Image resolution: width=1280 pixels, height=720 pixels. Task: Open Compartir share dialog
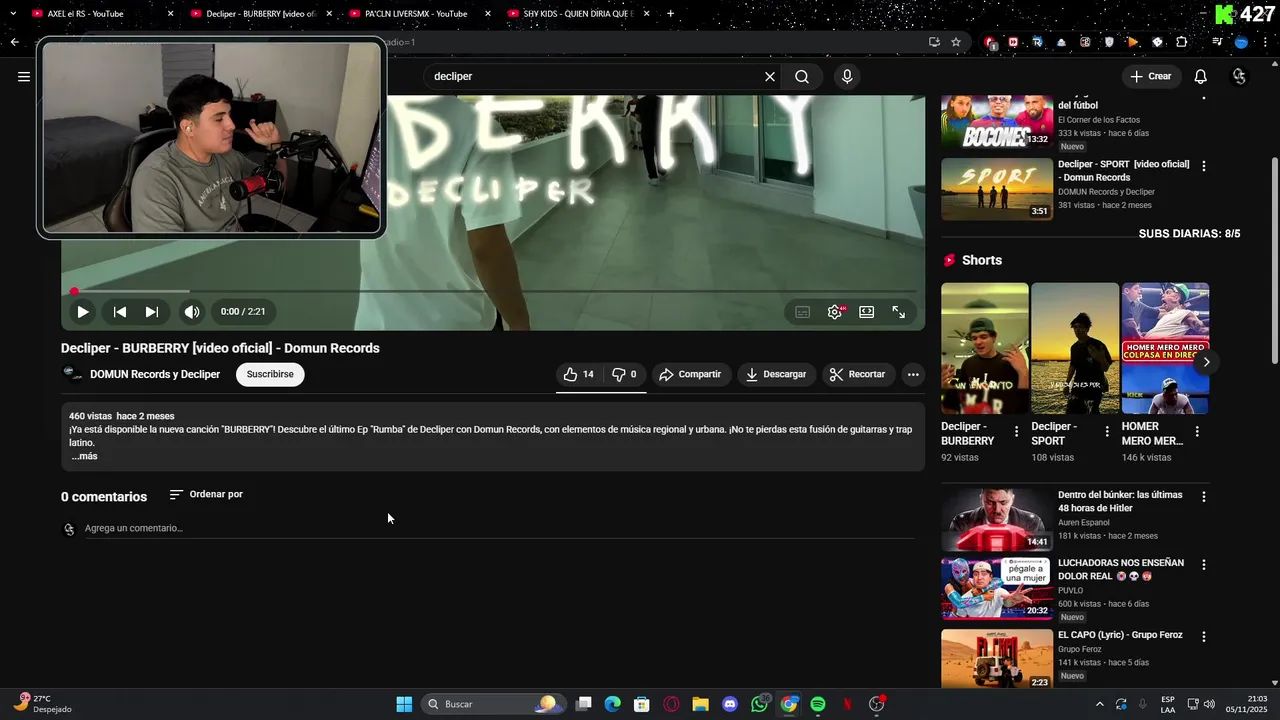pyautogui.click(x=691, y=374)
